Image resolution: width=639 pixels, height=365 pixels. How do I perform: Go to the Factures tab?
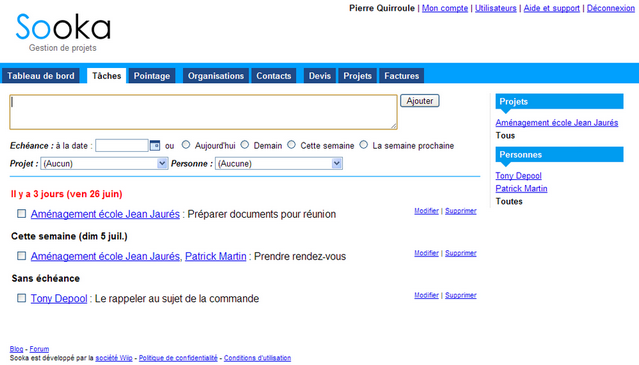point(401,76)
